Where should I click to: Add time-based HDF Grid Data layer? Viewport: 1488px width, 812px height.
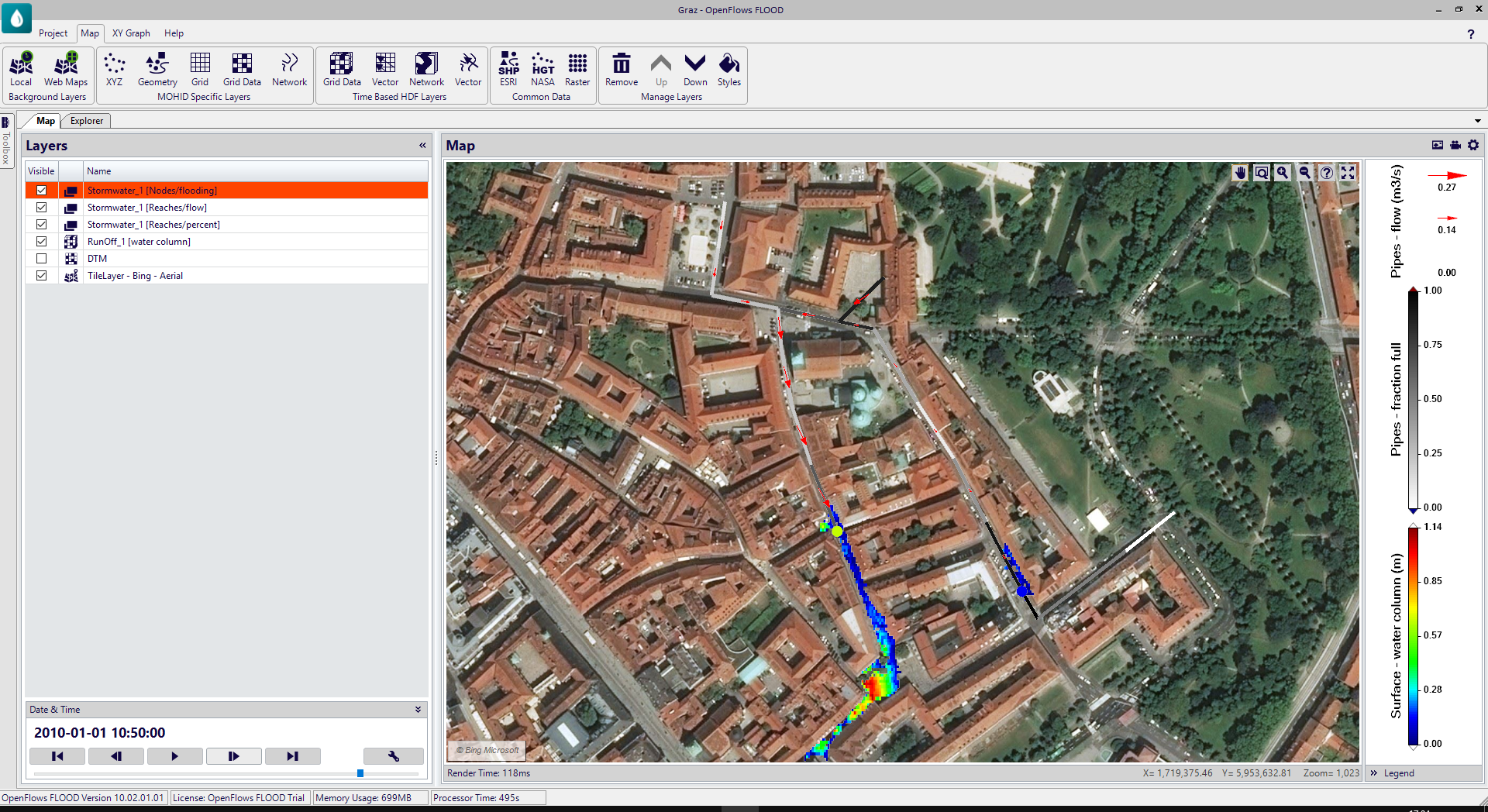click(x=342, y=70)
